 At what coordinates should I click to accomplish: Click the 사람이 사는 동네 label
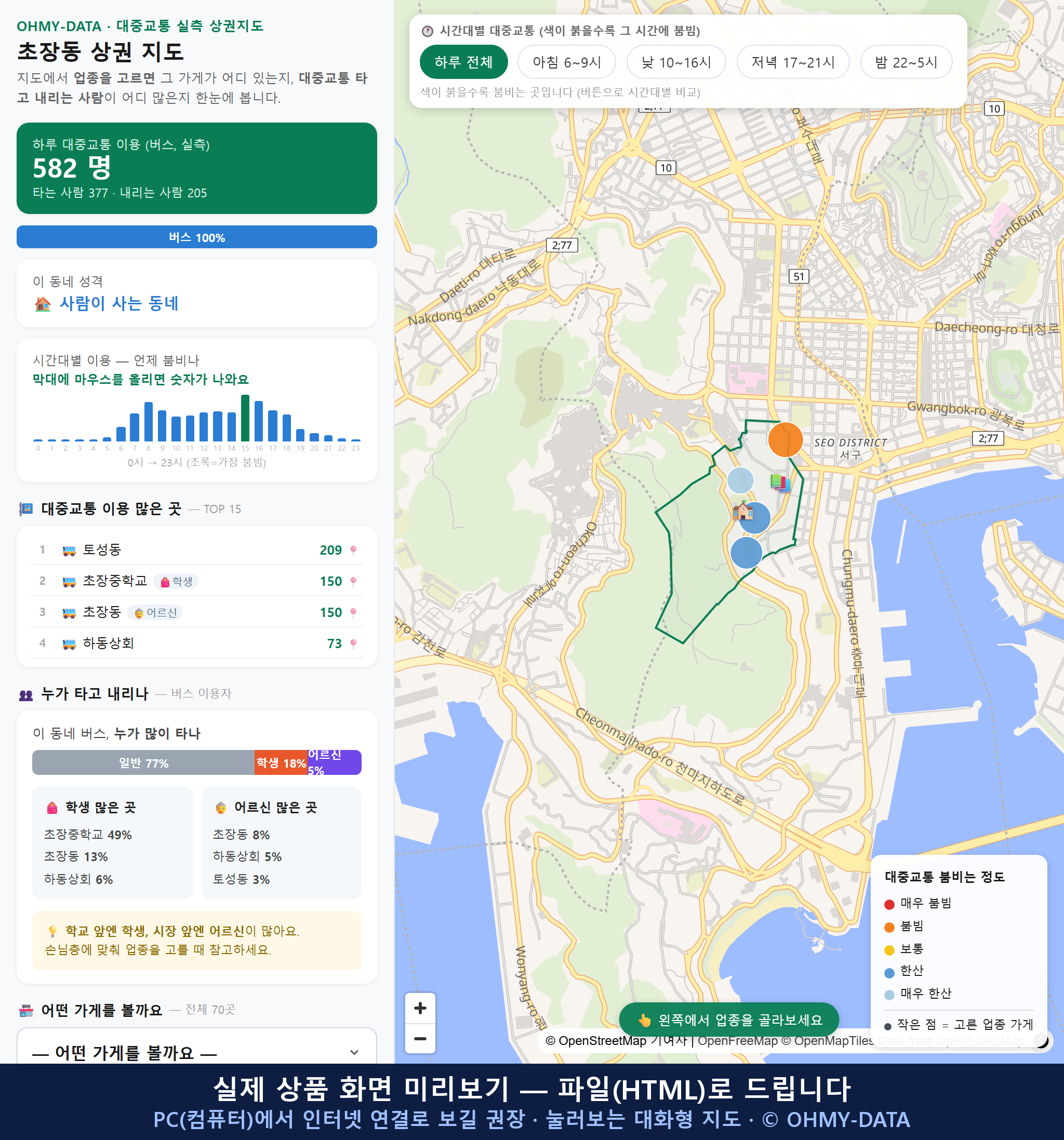(119, 303)
